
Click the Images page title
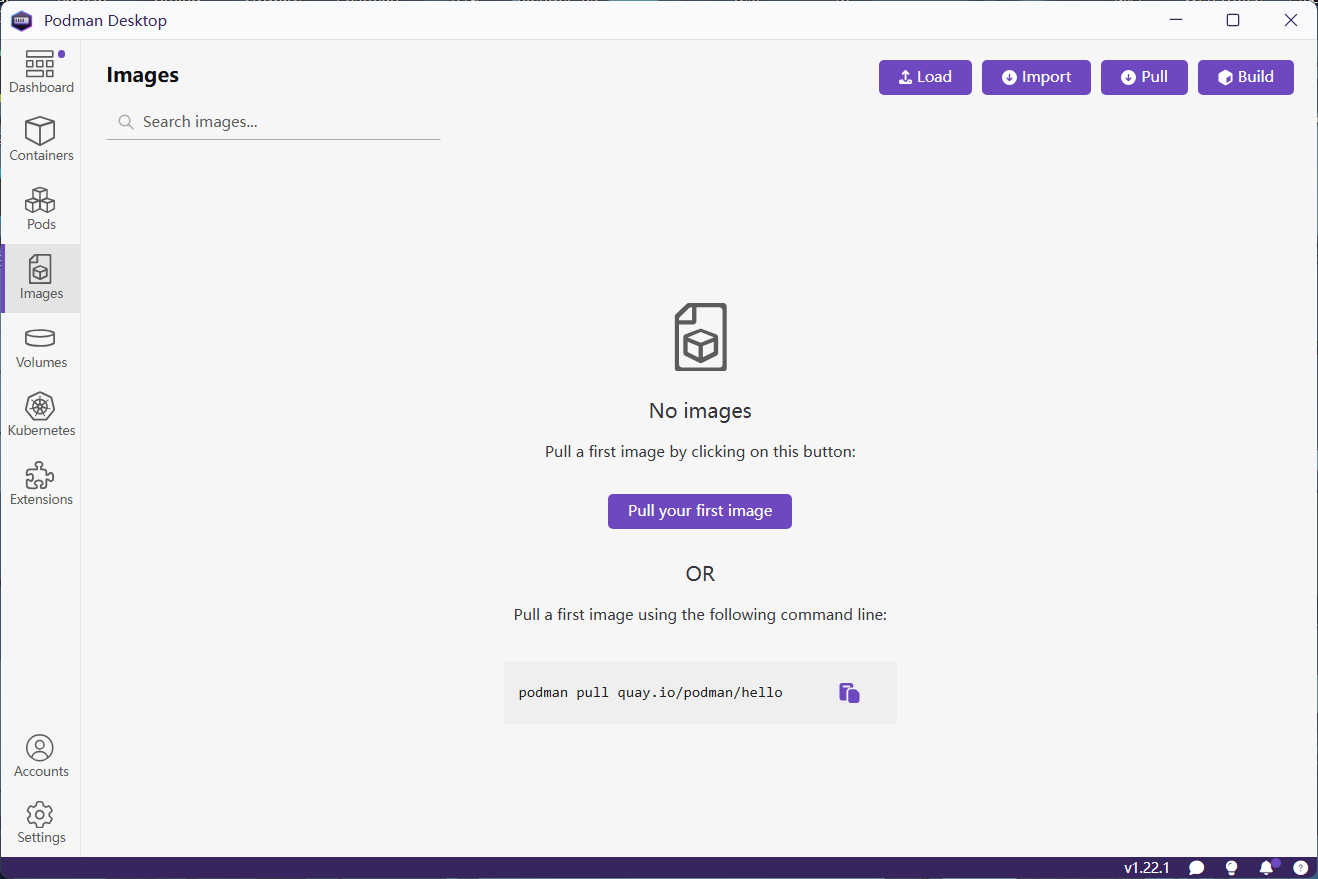(143, 75)
